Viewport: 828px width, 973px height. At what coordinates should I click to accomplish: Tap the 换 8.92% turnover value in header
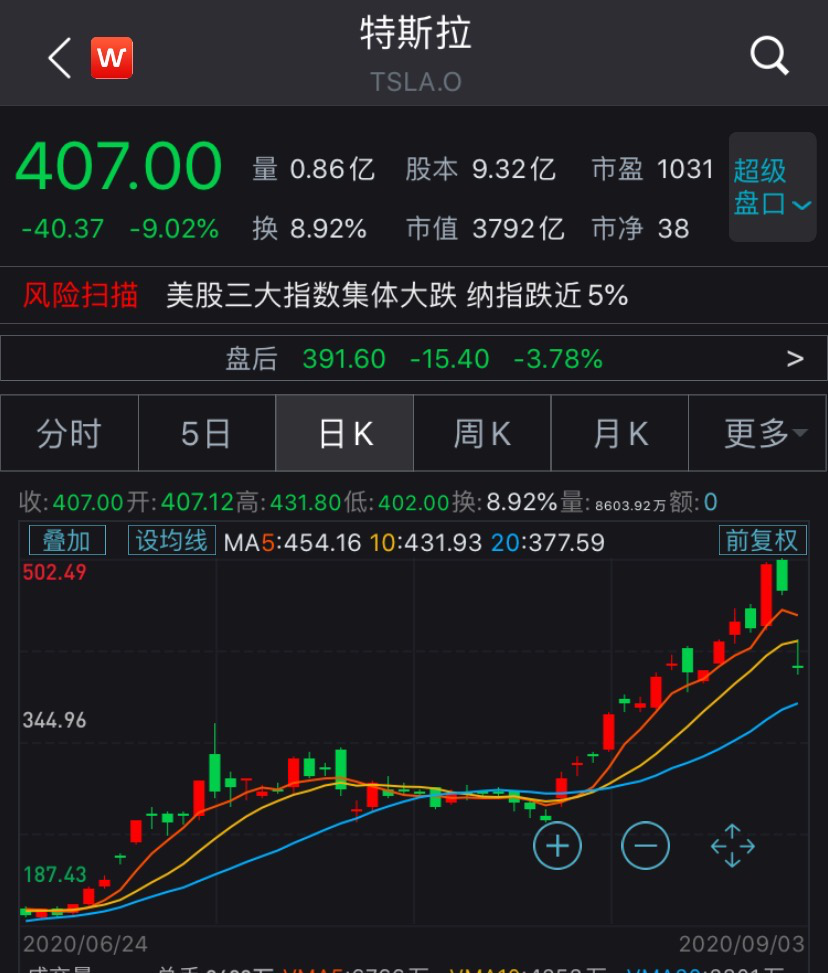(x=310, y=228)
